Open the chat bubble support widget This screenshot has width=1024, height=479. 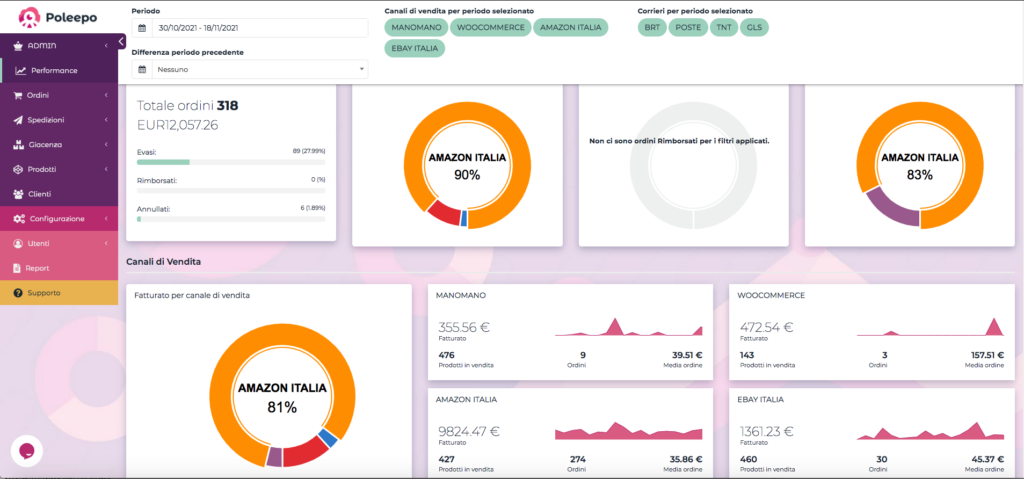tap(27, 451)
